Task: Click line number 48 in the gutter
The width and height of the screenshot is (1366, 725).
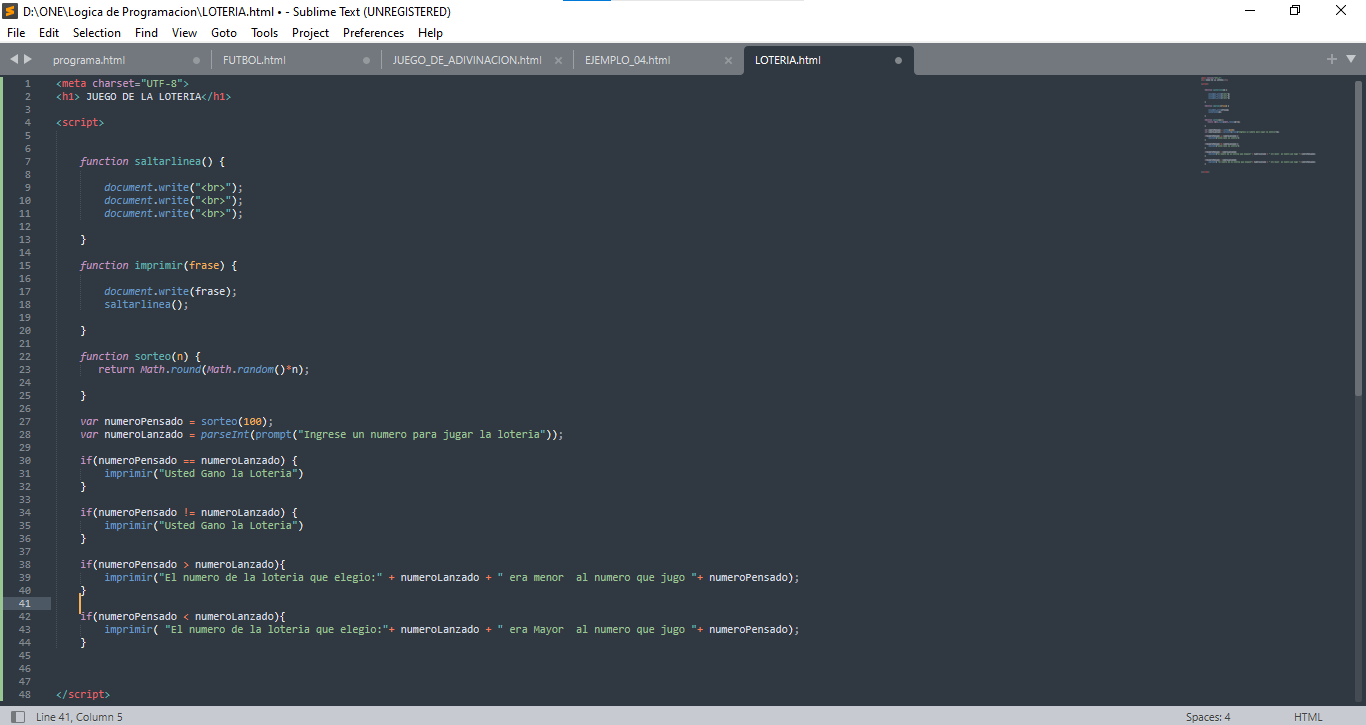Action: click(x=25, y=694)
